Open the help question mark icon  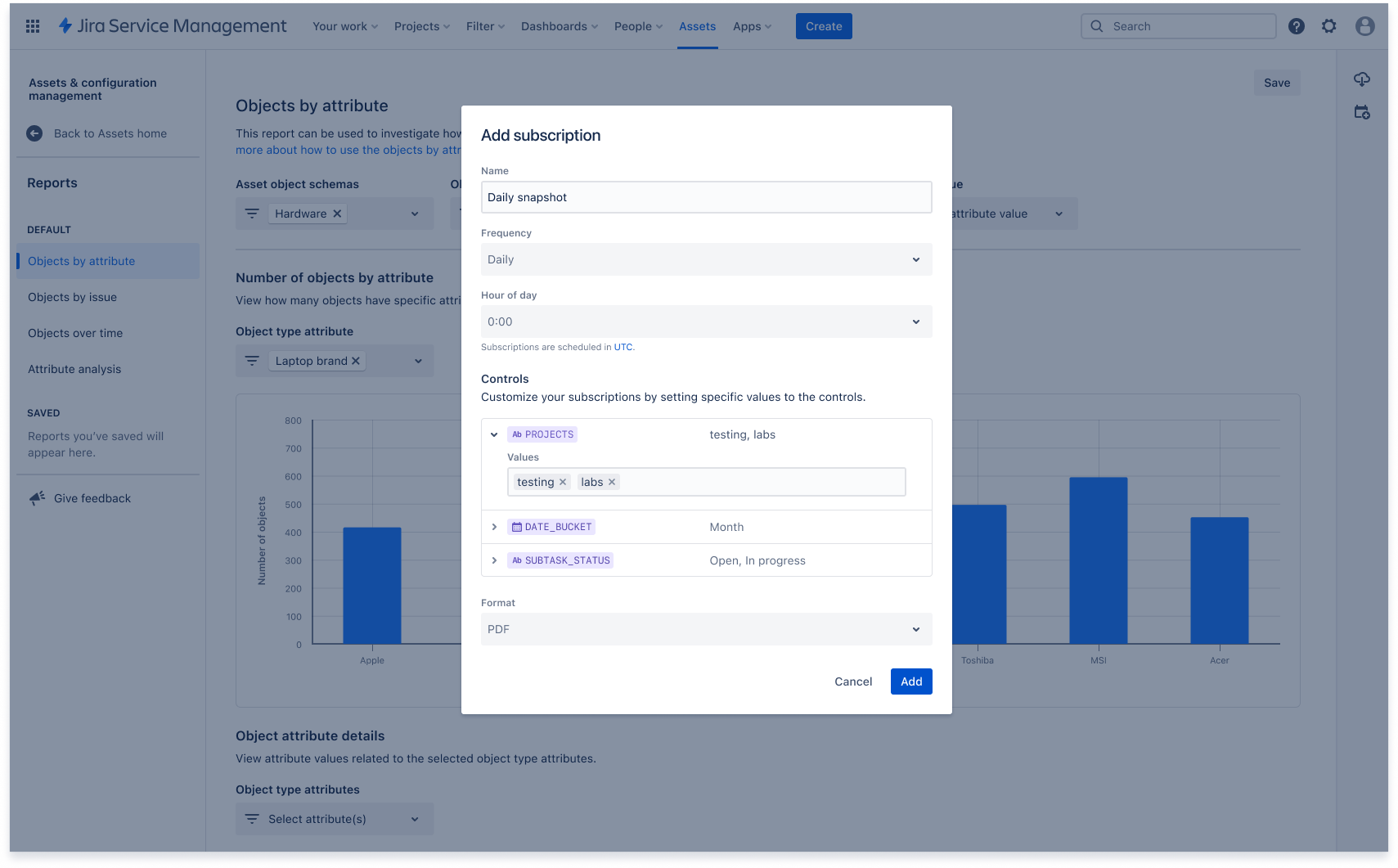click(x=1297, y=26)
